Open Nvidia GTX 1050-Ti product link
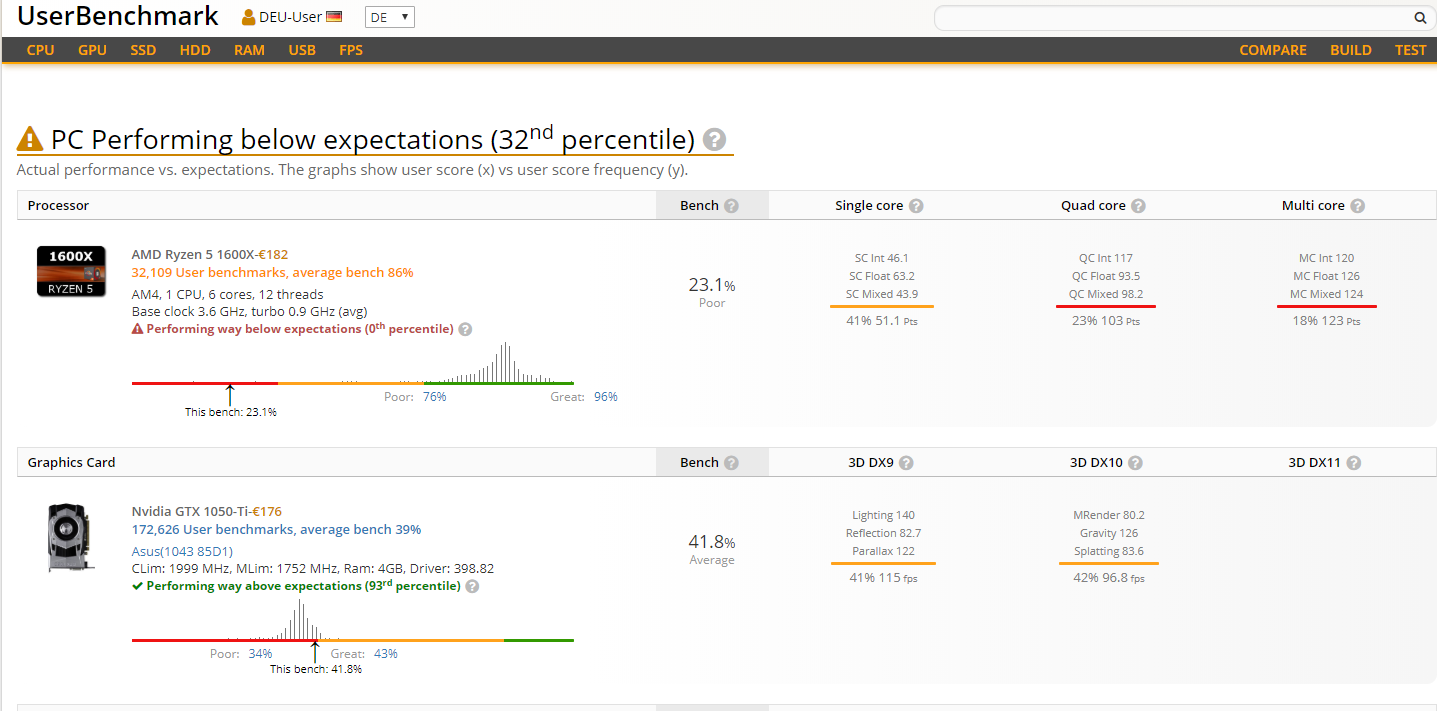 point(189,512)
